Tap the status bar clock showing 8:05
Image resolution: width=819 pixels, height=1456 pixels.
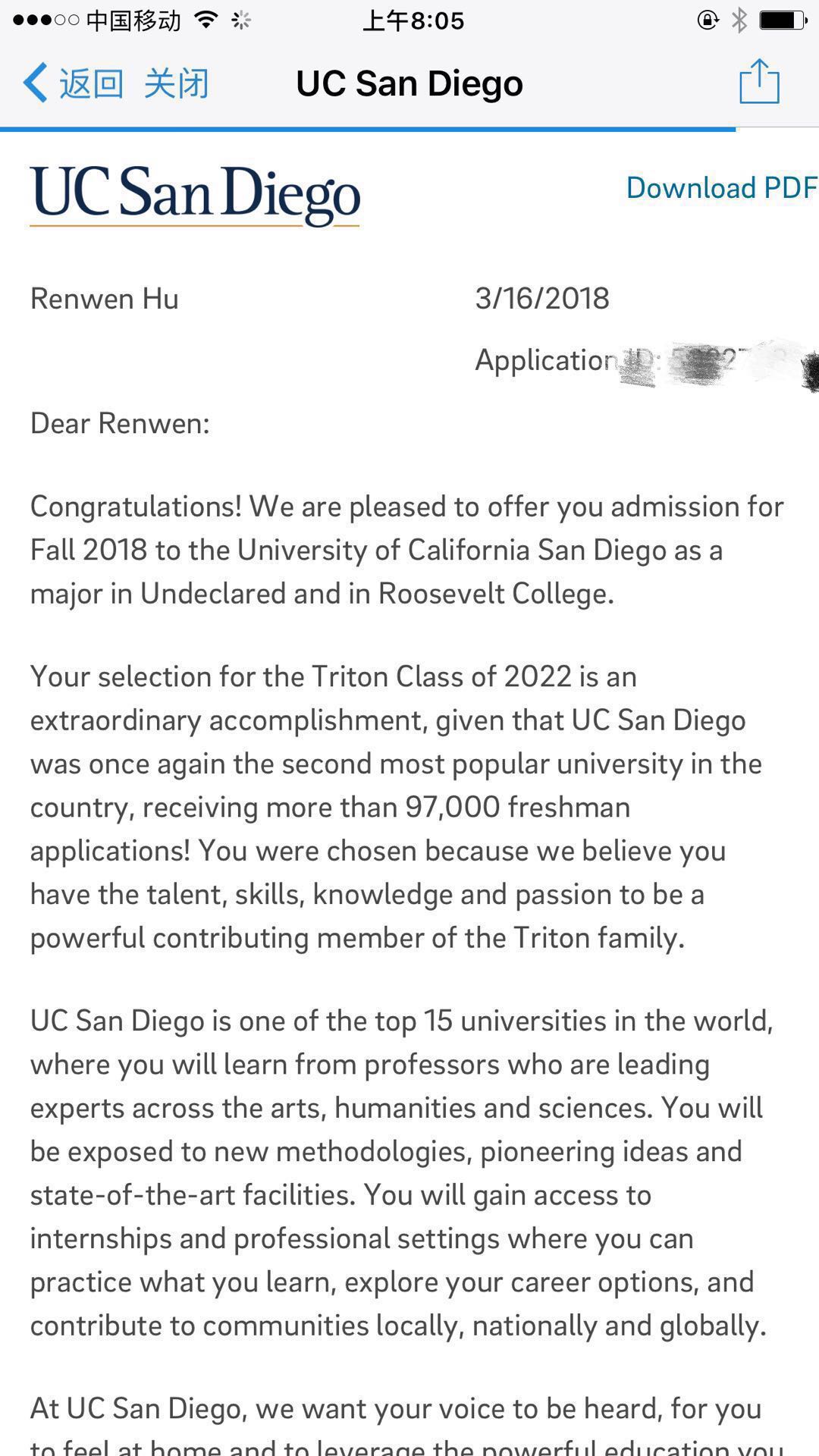coord(413,20)
